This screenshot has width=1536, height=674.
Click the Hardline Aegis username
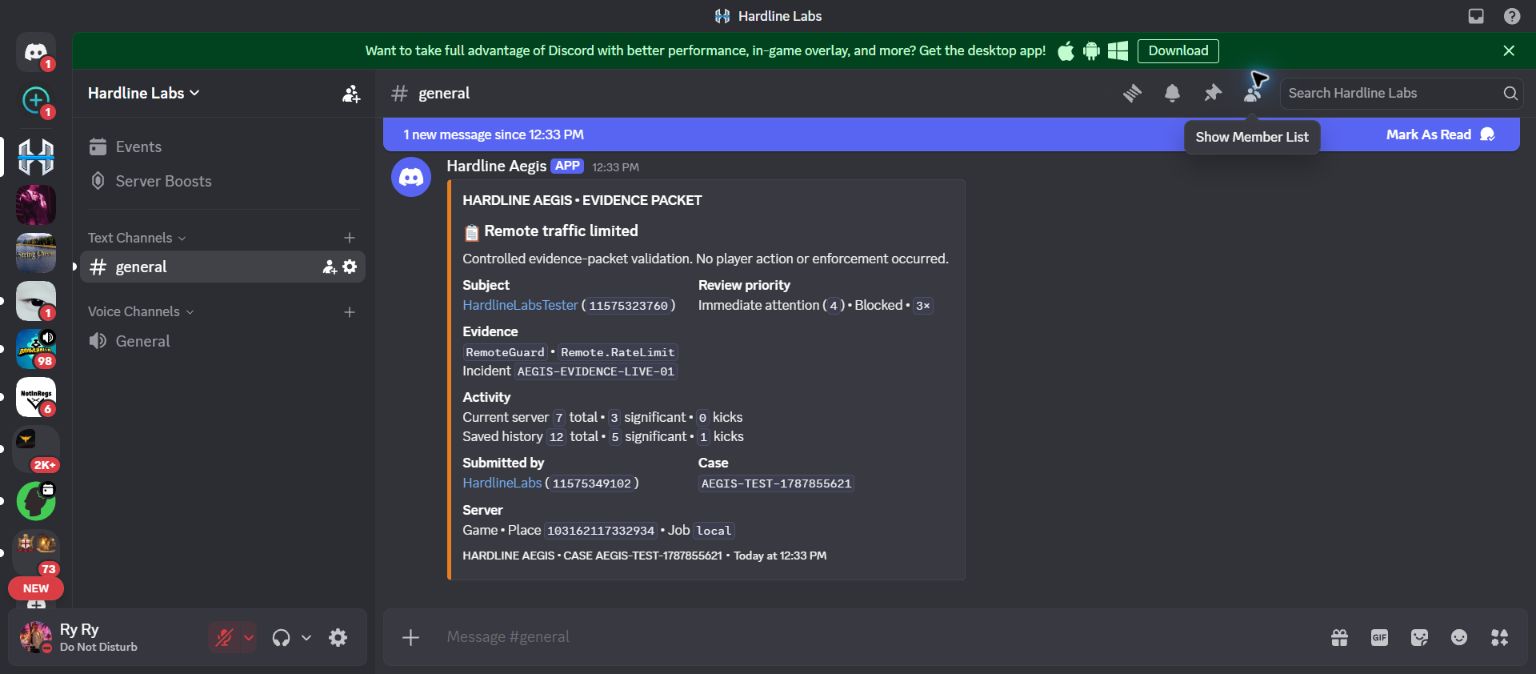[x=496, y=166]
